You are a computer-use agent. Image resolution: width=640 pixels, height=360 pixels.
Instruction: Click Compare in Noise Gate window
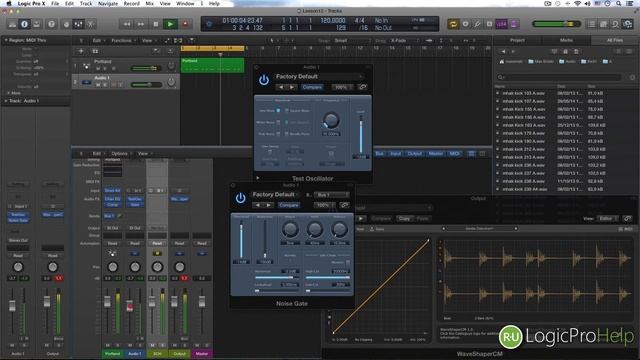[289, 205]
